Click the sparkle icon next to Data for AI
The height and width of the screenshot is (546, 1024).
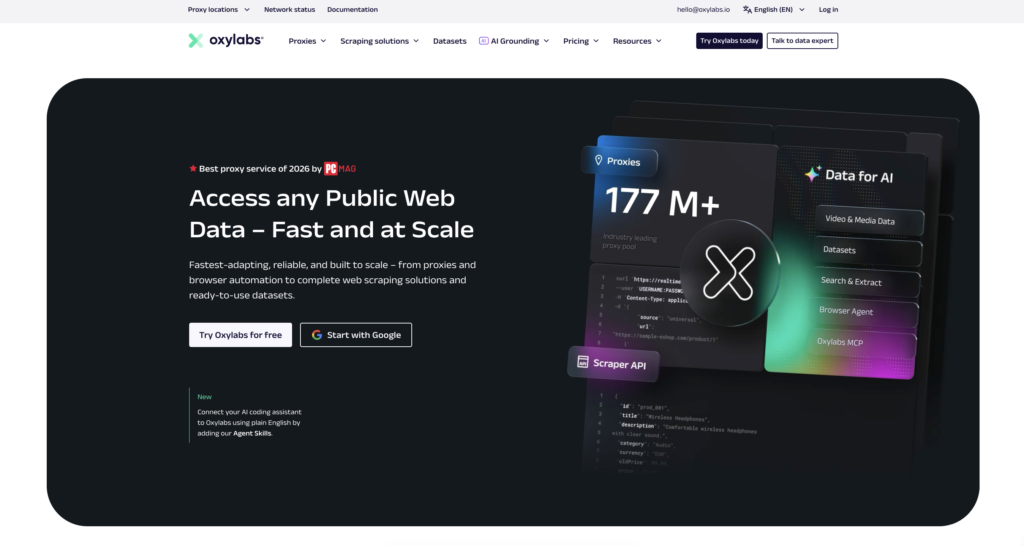[x=812, y=174]
